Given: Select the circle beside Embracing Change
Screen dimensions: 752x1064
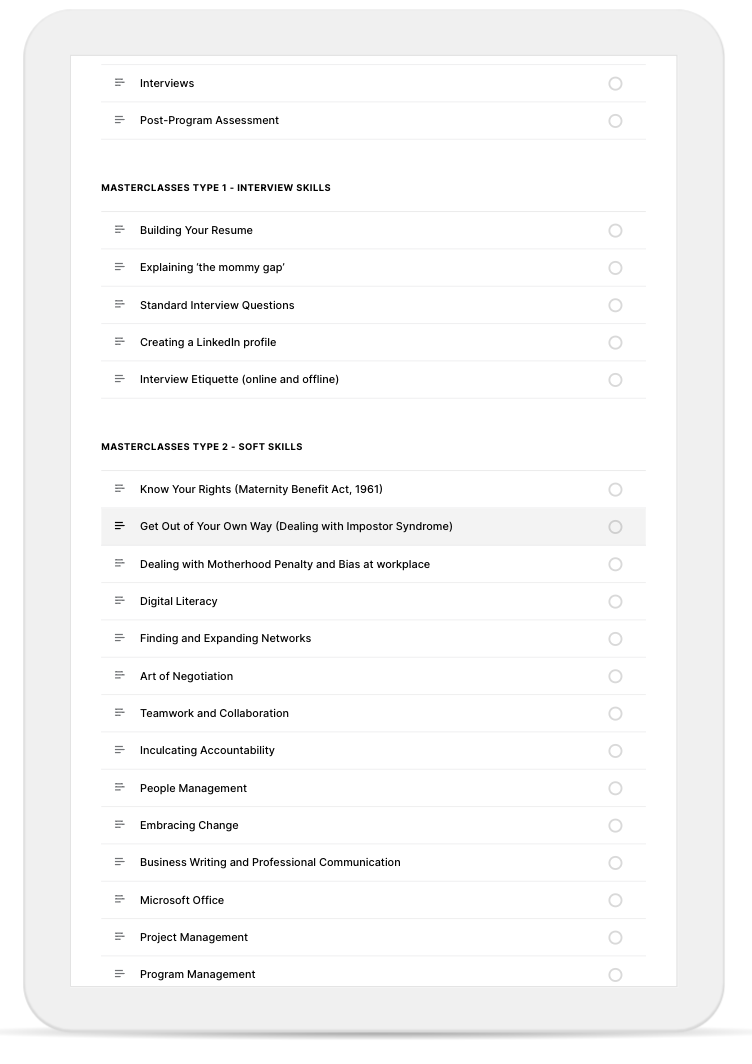Looking at the screenshot, I should coord(615,825).
